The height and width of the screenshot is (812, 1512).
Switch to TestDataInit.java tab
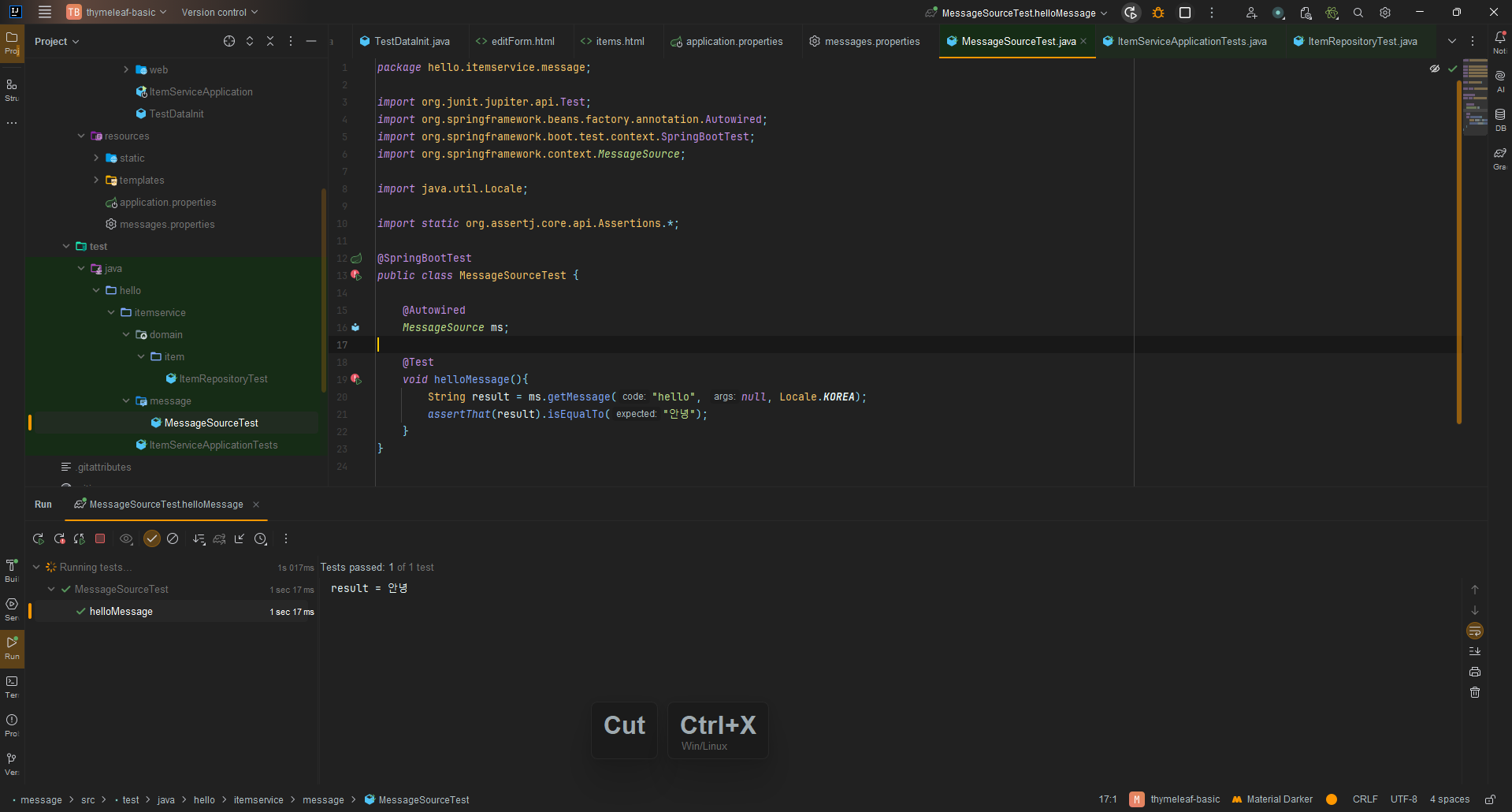(x=405, y=41)
